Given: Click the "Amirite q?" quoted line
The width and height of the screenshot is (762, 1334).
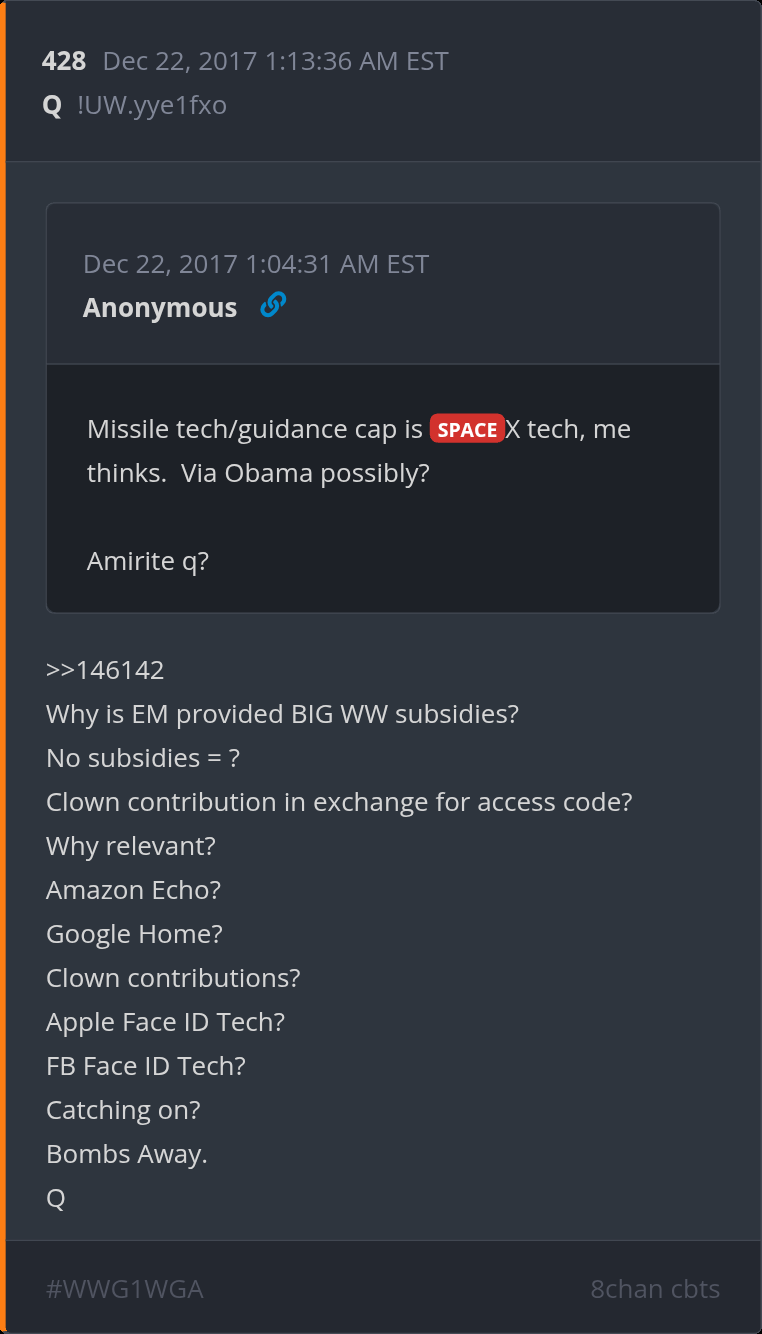Looking at the screenshot, I should coord(148,561).
